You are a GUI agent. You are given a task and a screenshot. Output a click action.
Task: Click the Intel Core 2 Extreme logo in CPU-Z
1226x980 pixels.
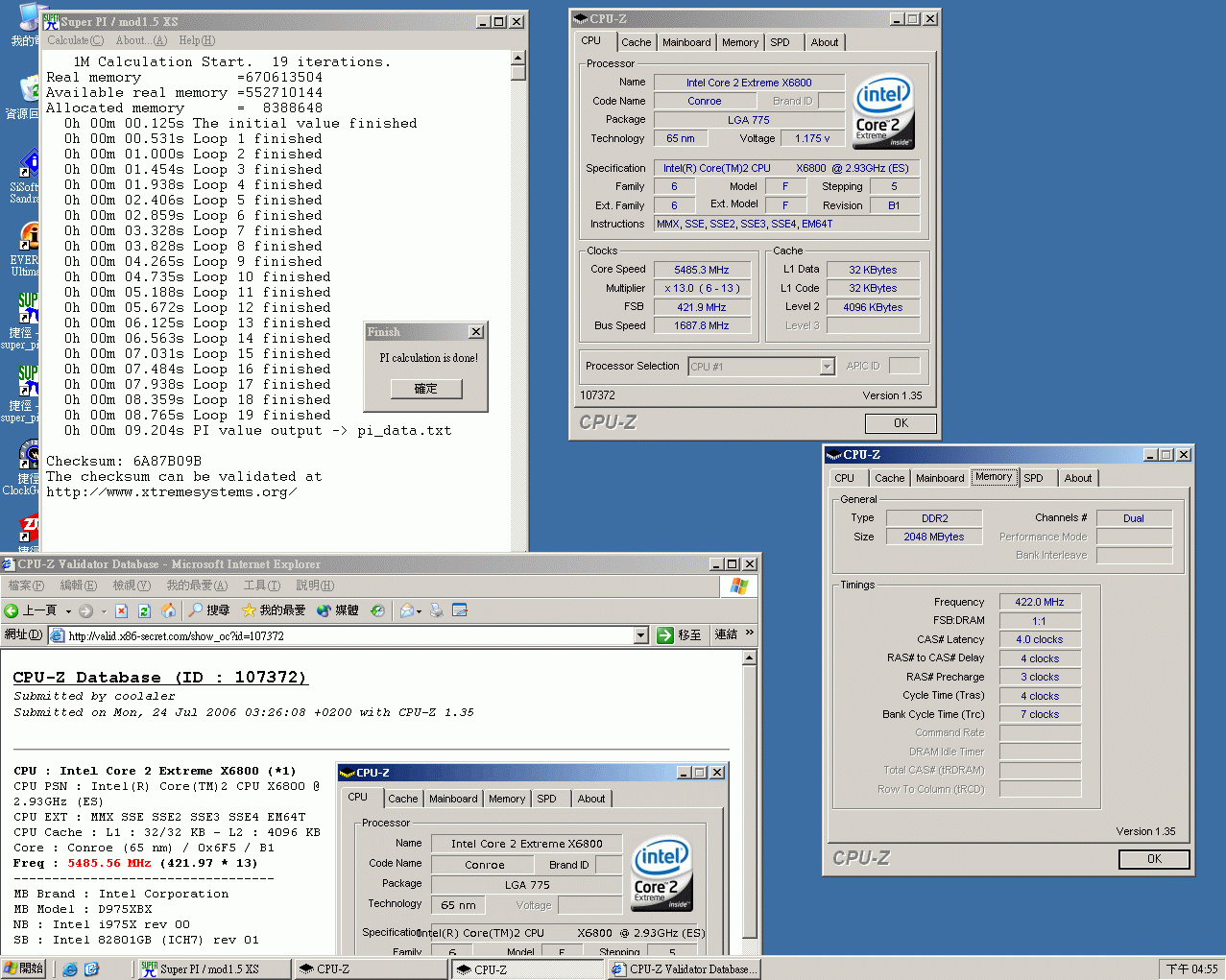(x=883, y=111)
